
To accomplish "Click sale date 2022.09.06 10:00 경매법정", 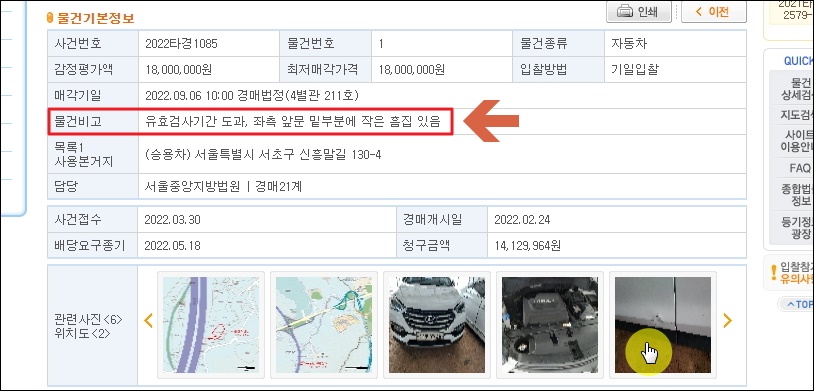I will 252,96.
